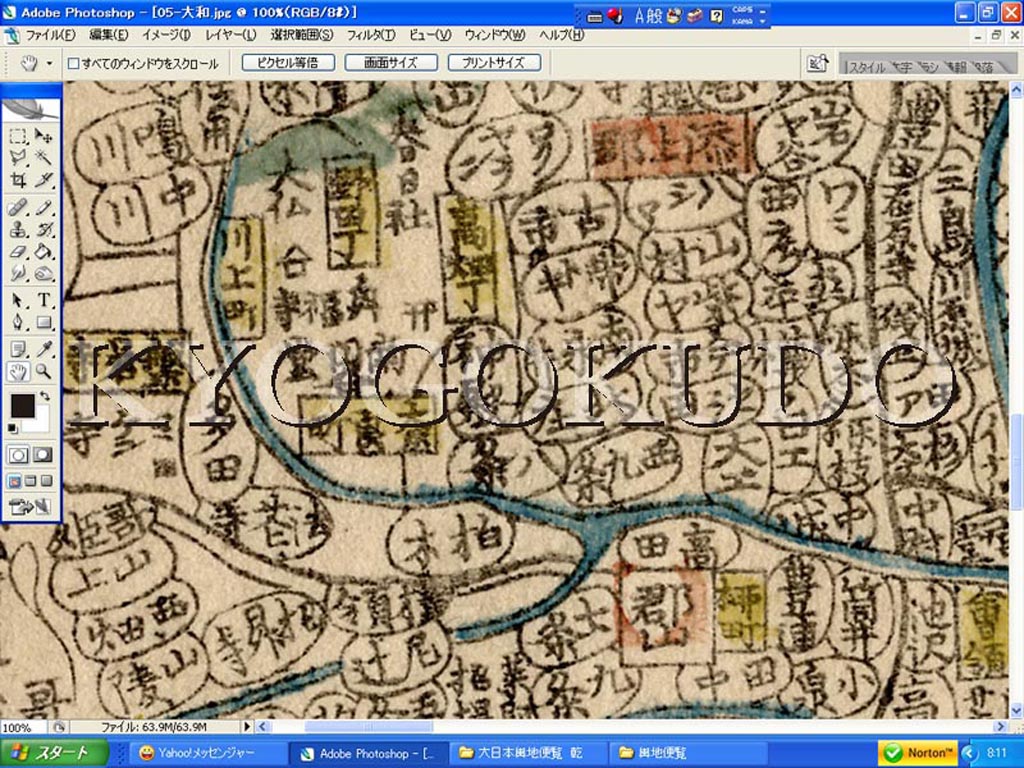Select the Polygonal Lasso tool
Screen dimensions: 1024x768
pos(18,157)
